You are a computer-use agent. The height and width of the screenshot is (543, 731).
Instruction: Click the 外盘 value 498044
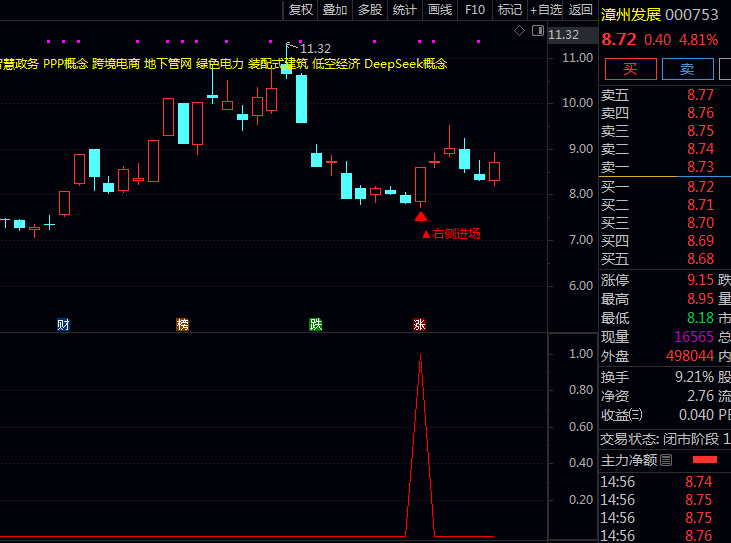[690, 356]
